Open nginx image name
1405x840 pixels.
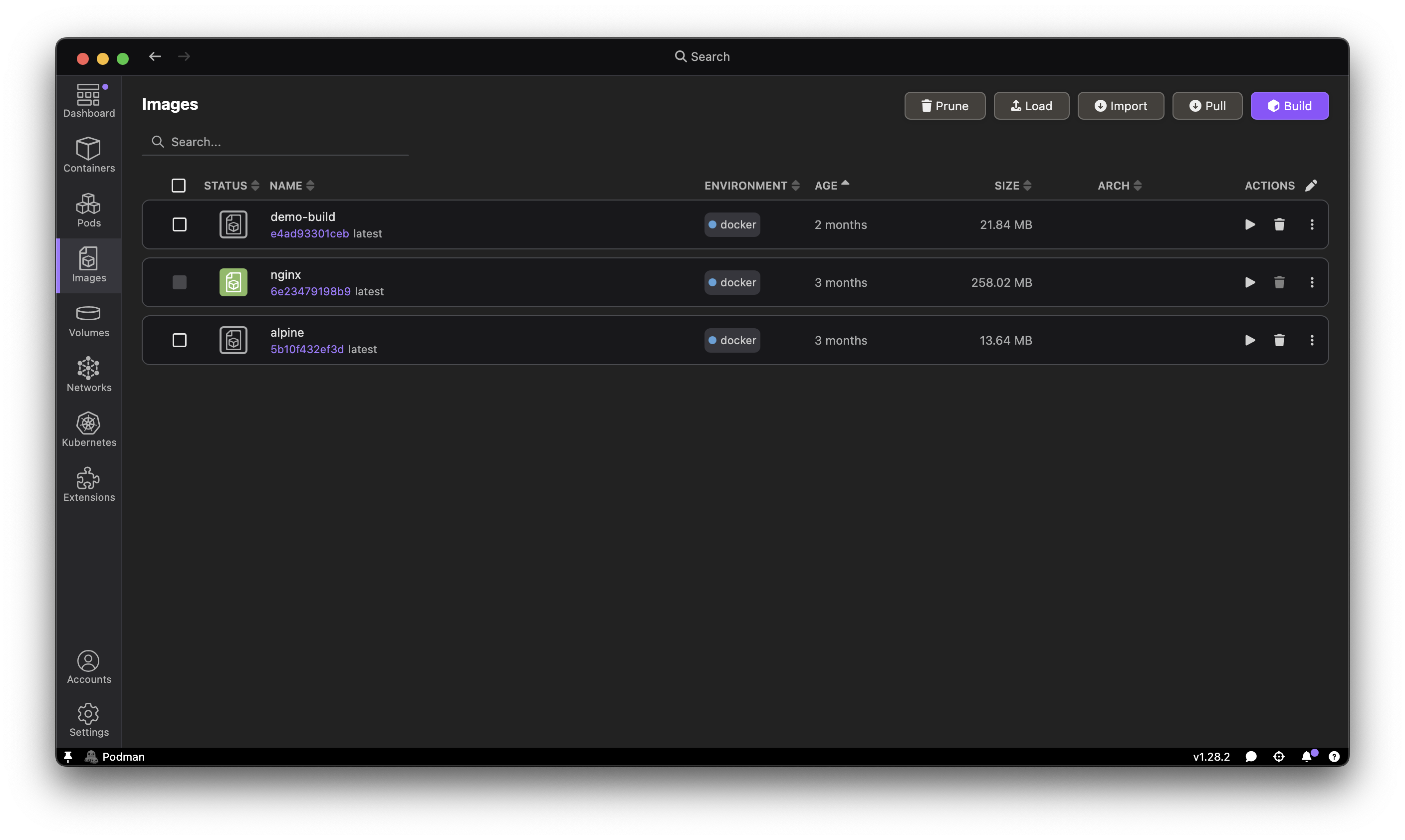click(x=285, y=274)
